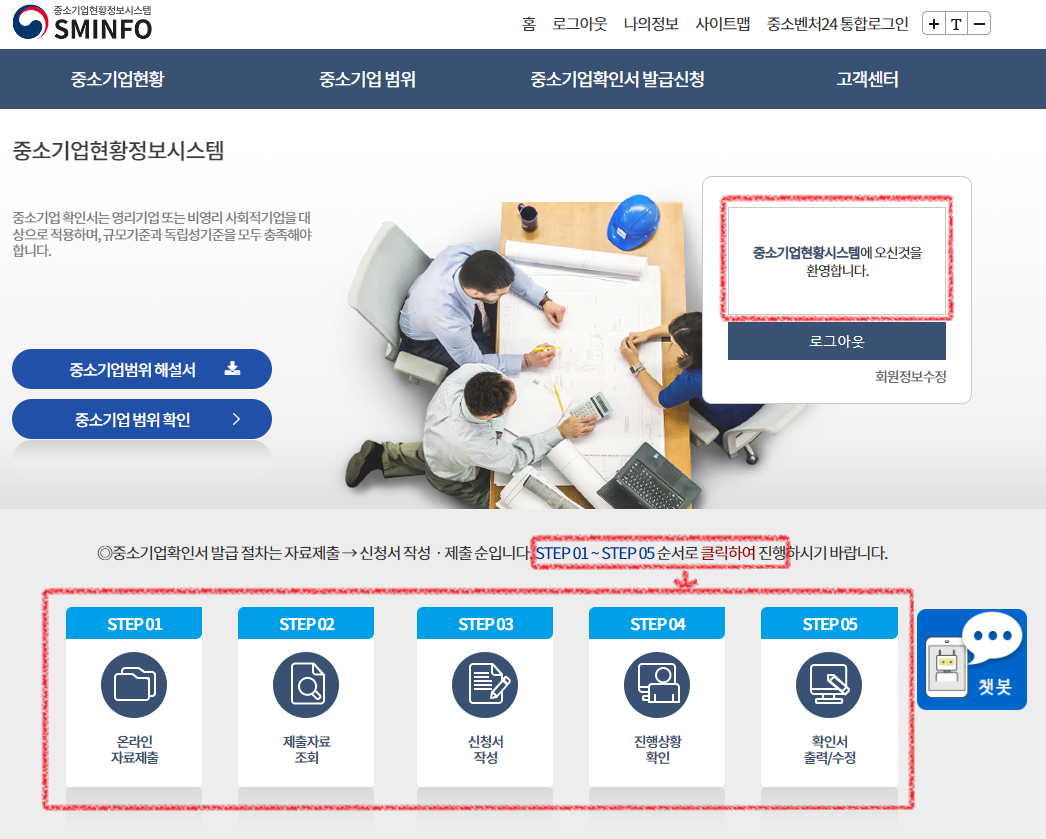Download 중소기업범위 해설서
The width and height of the screenshot is (1046, 839).
point(141,369)
